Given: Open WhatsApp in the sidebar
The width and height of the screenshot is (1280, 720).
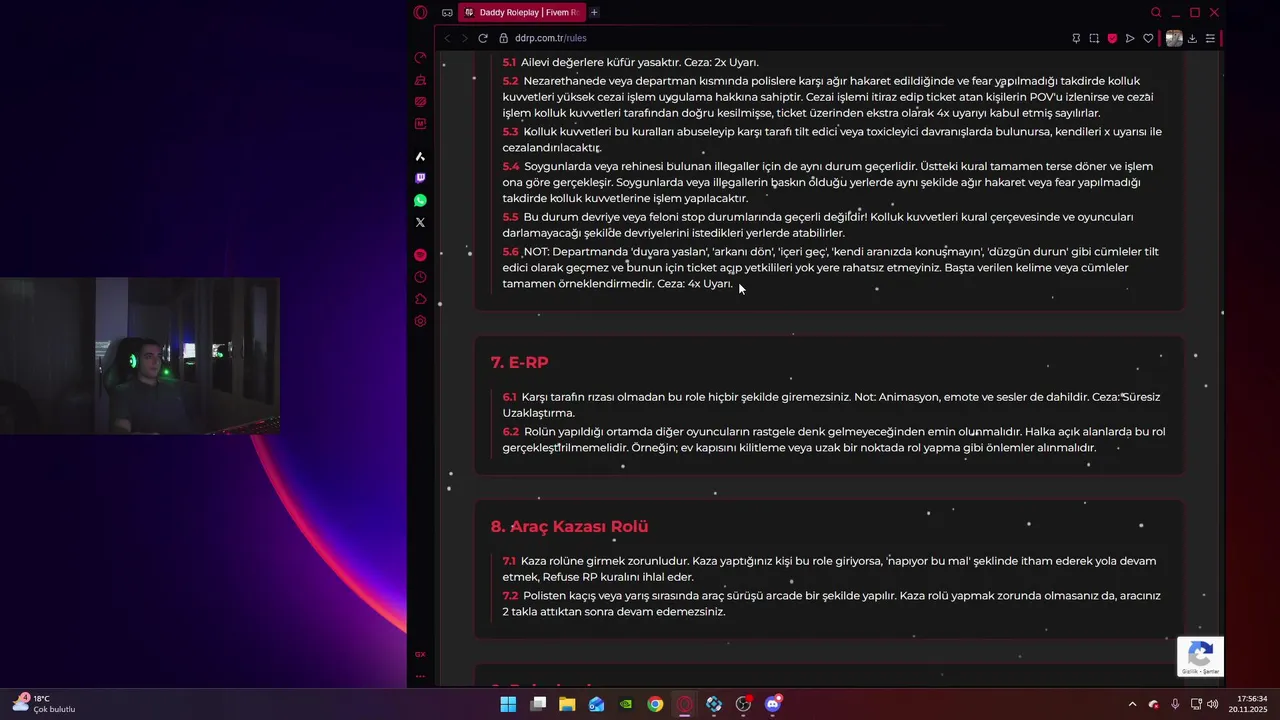Looking at the screenshot, I should (x=420, y=200).
